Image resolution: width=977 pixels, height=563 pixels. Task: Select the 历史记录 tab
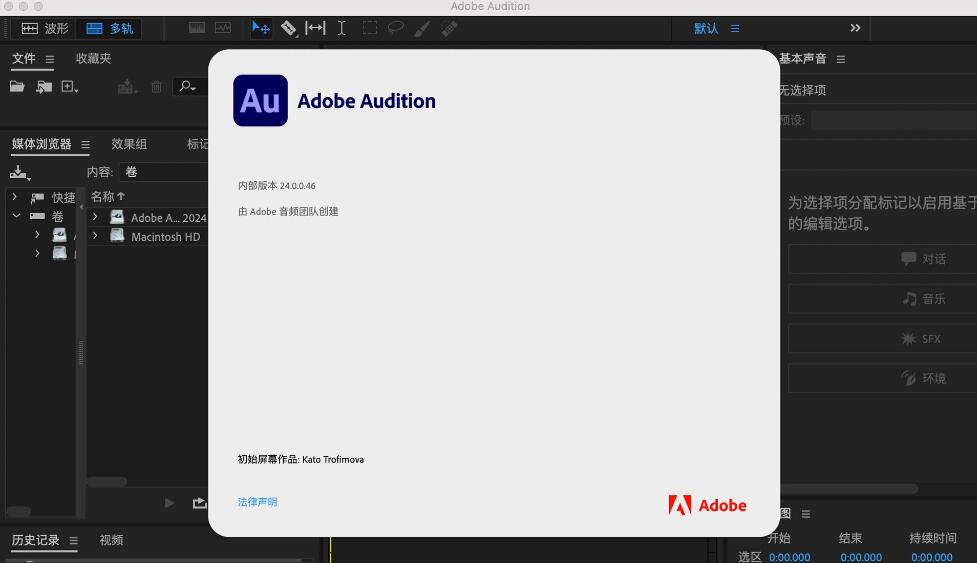36,540
